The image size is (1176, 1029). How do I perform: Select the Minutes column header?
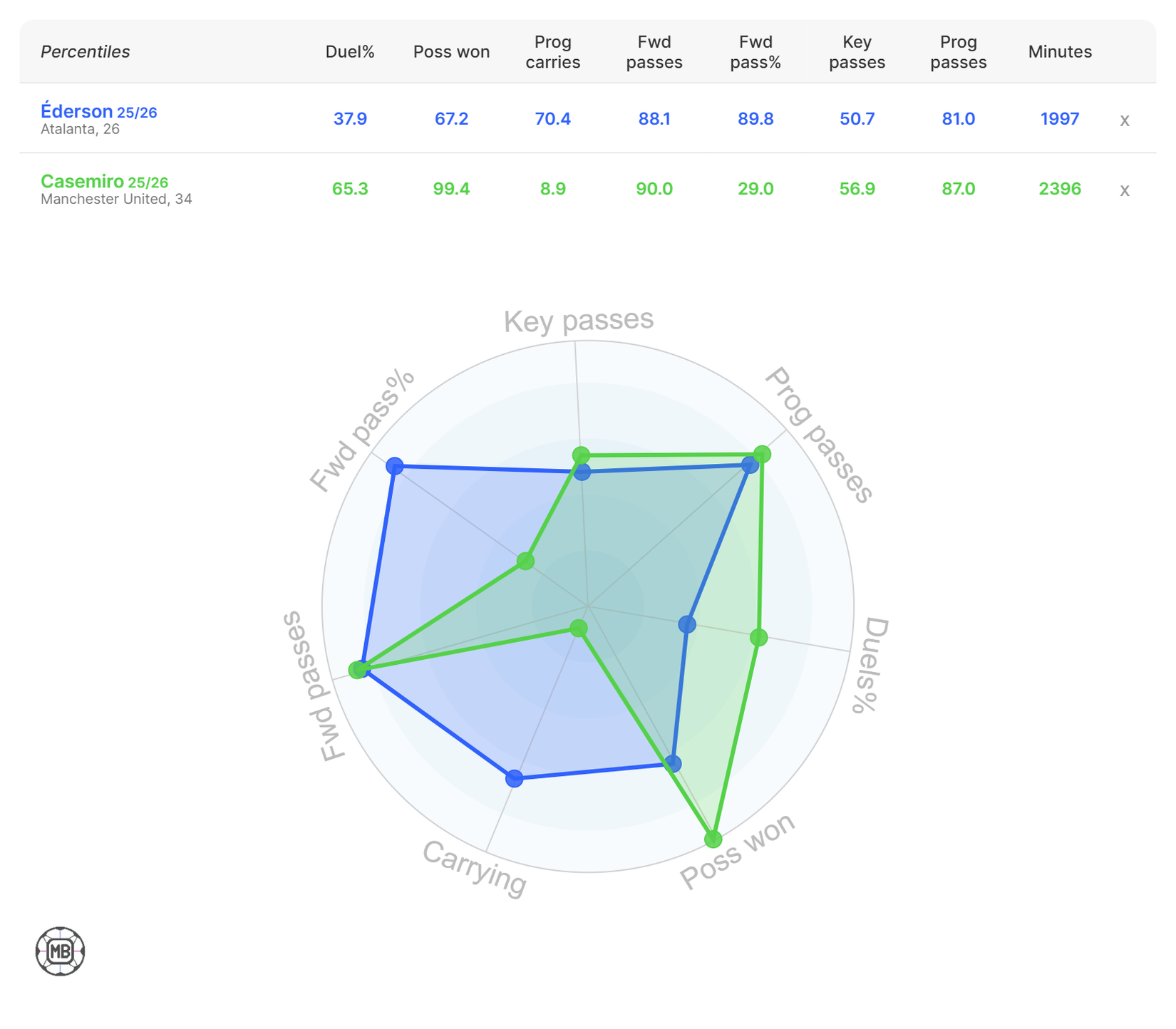tap(1060, 52)
